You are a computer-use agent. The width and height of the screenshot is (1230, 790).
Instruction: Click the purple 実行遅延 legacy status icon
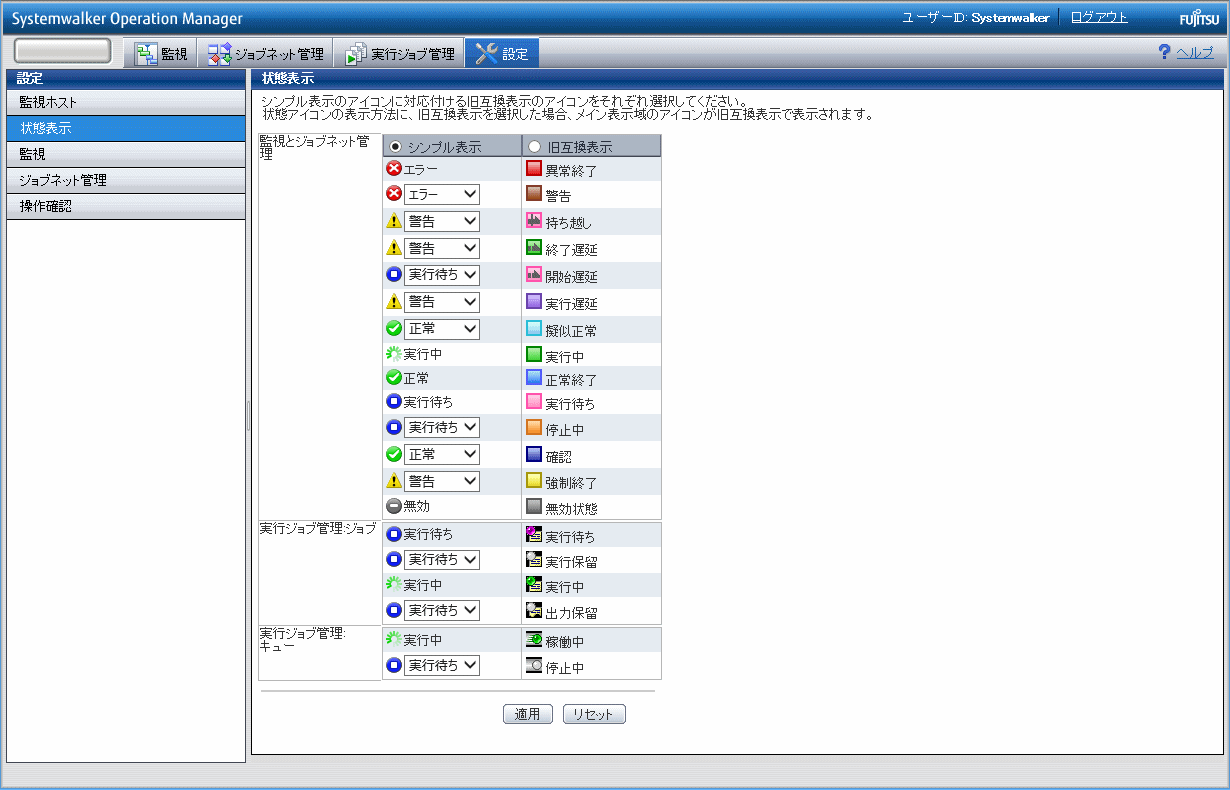(534, 302)
